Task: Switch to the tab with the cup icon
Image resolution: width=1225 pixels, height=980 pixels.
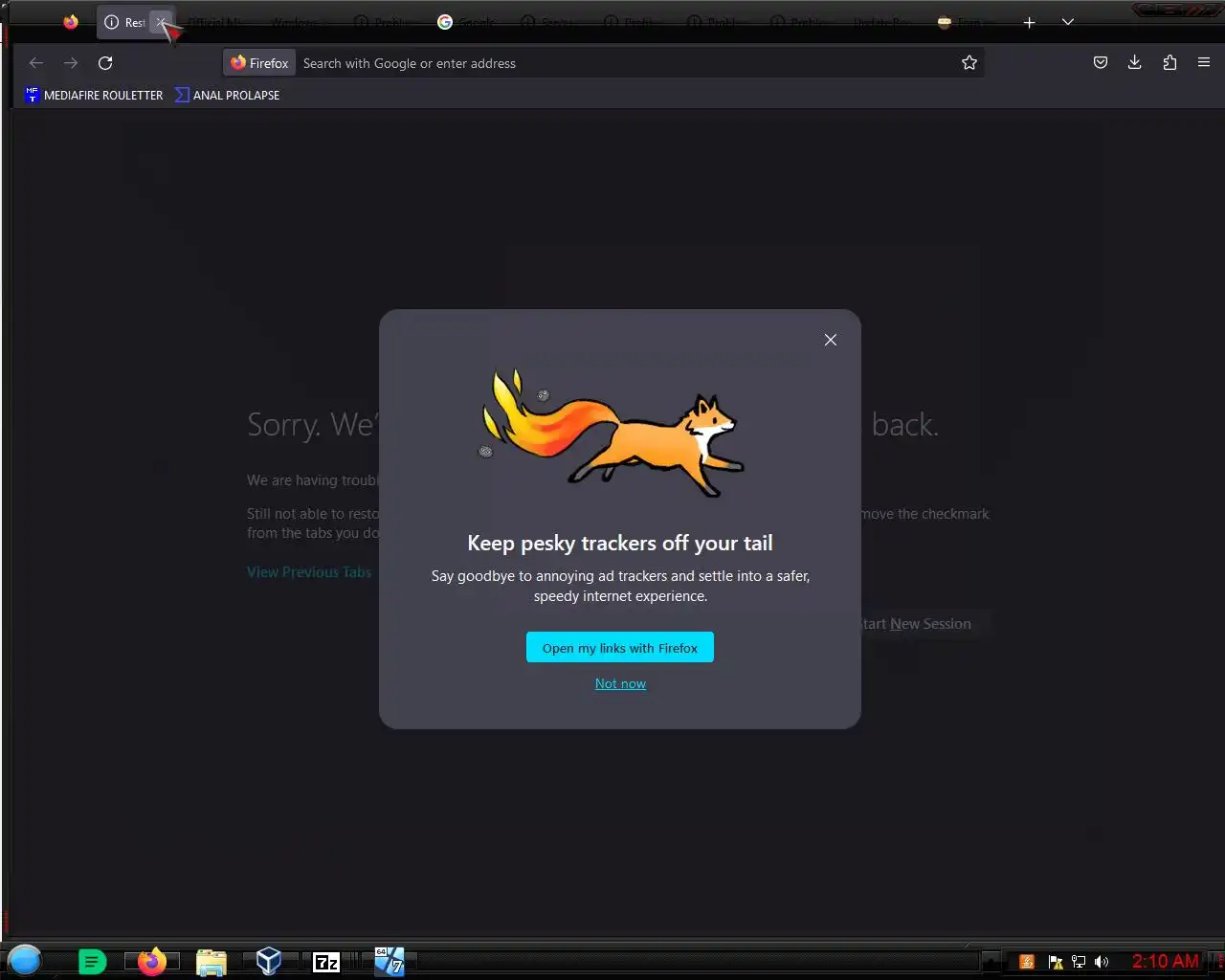Action: pyautogui.click(x=967, y=22)
